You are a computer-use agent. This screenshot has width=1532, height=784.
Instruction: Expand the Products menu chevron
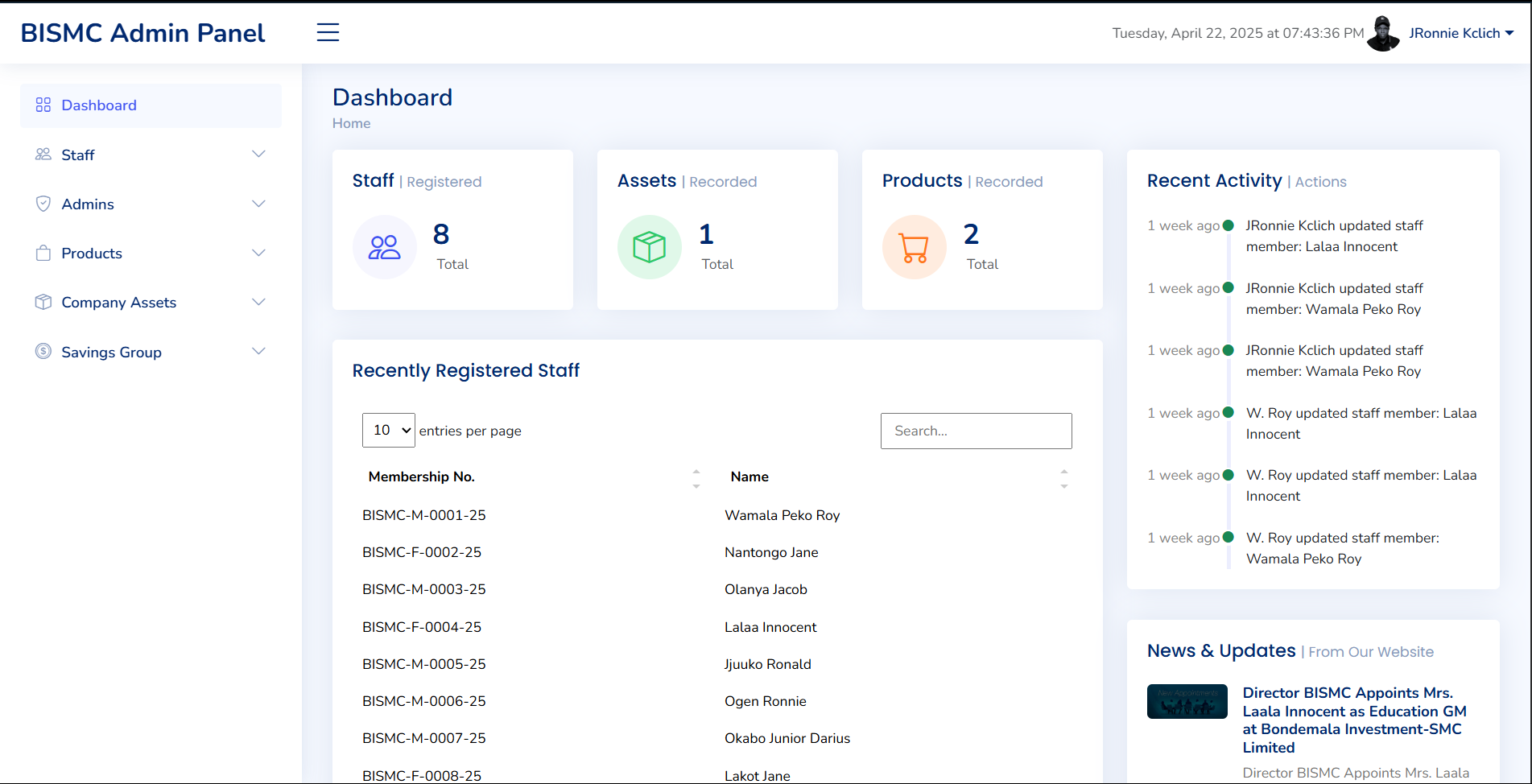pos(258,253)
